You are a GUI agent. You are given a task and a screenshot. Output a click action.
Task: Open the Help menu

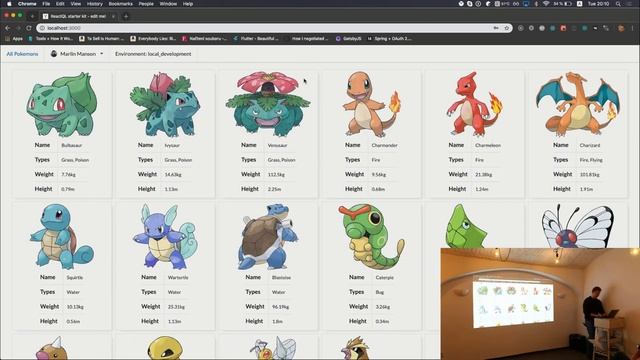187,4
